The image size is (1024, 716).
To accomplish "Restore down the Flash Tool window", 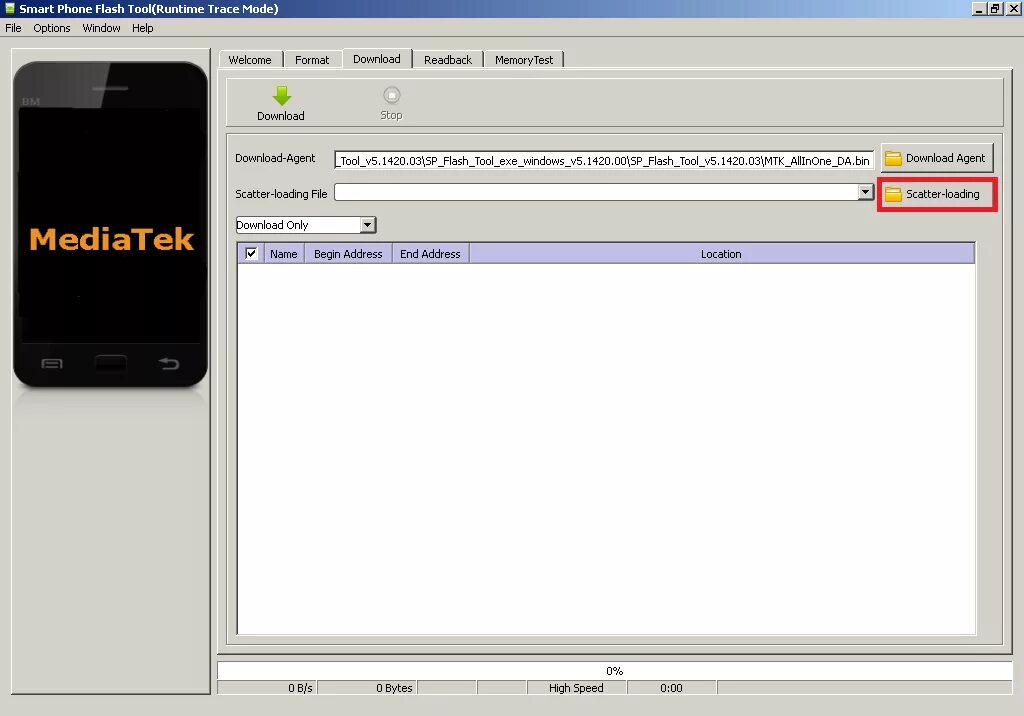I will [x=995, y=8].
